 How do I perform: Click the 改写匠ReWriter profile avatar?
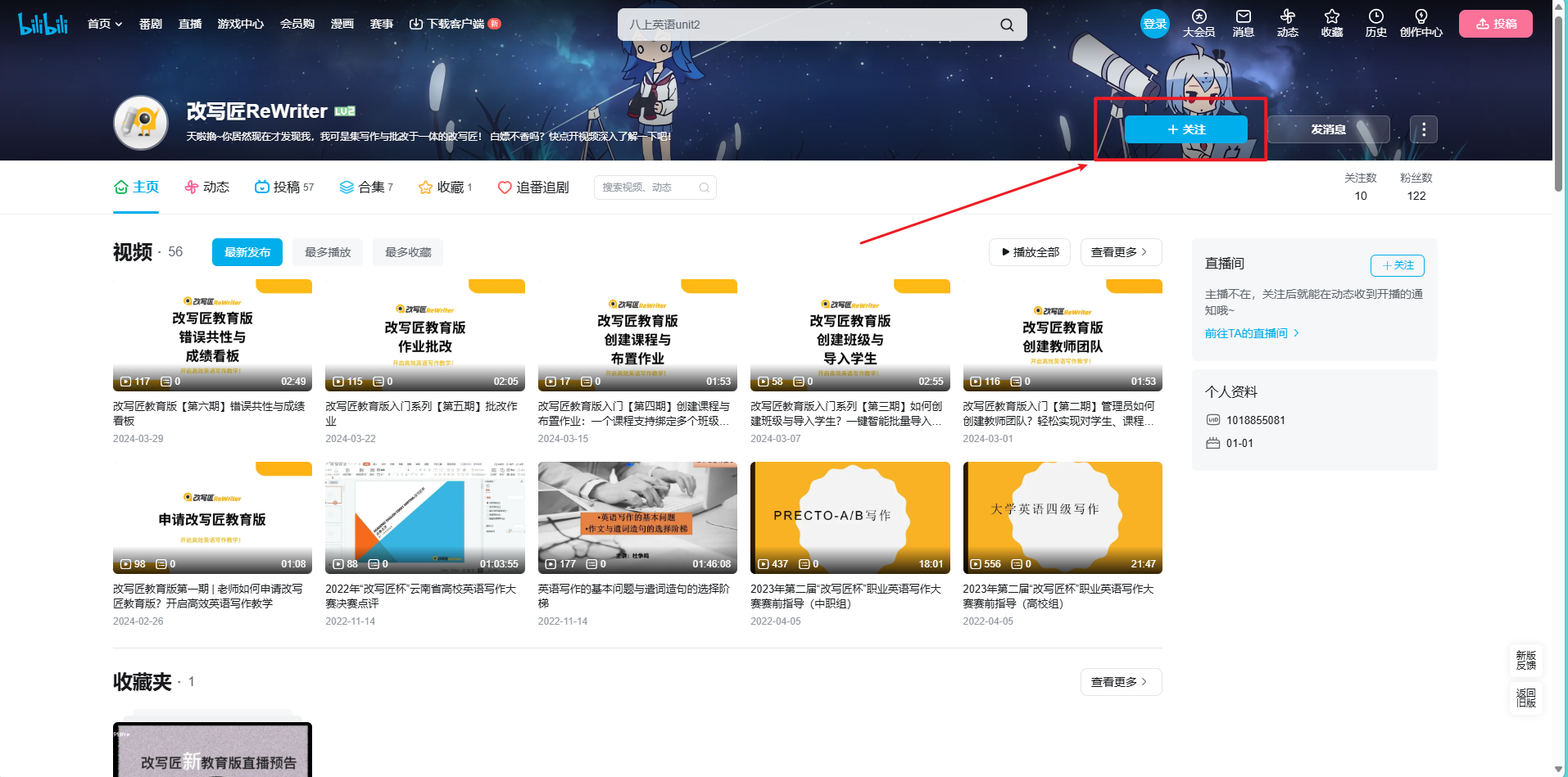pyautogui.click(x=141, y=123)
